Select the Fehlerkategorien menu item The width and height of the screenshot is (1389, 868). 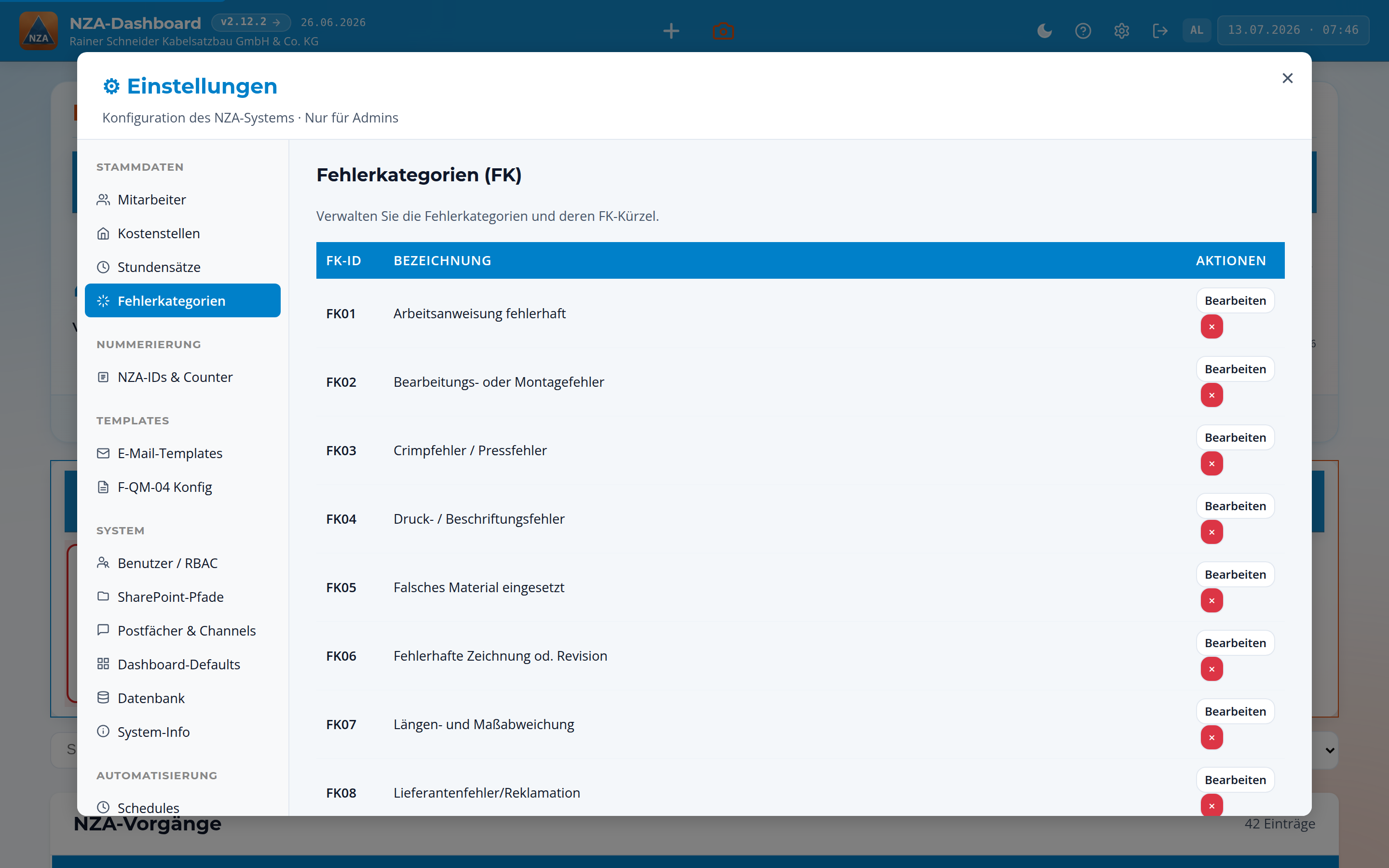[182, 300]
